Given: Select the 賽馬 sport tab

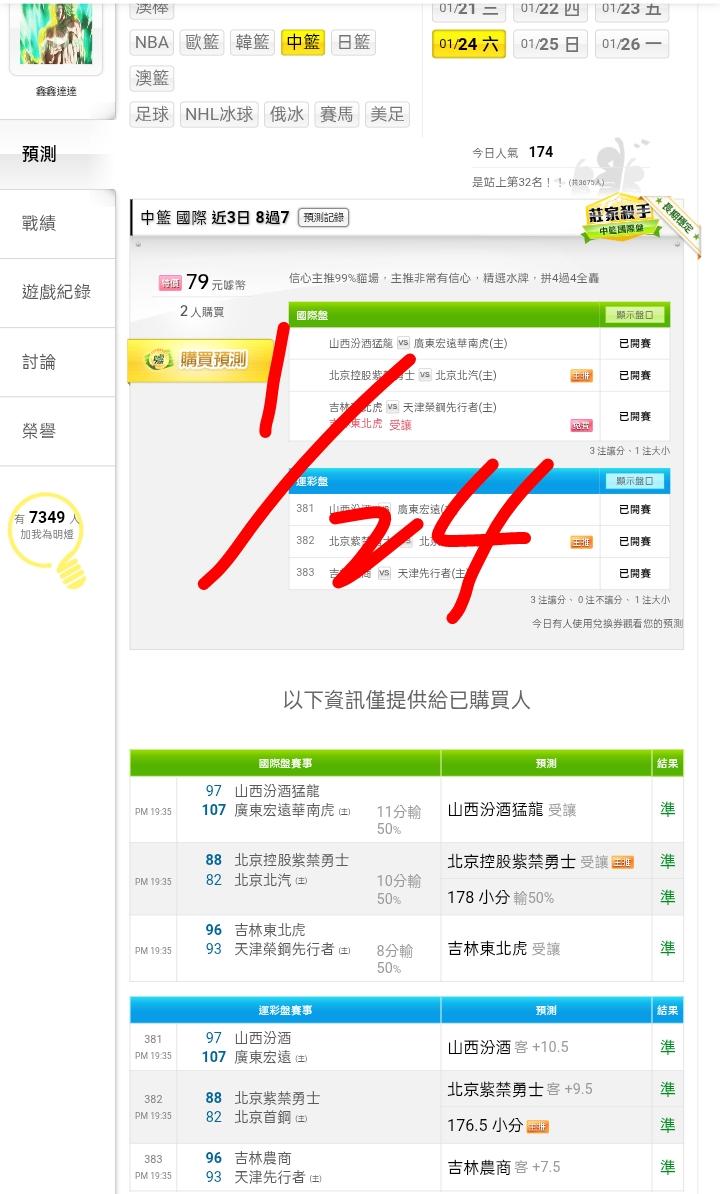Looking at the screenshot, I should point(336,114).
